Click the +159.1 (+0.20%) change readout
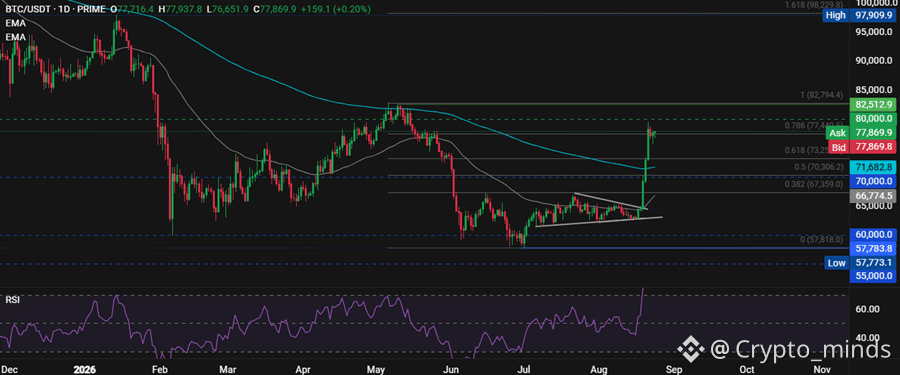Image resolution: width=900 pixels, height=375 pixels. click(x=337, y=9)
